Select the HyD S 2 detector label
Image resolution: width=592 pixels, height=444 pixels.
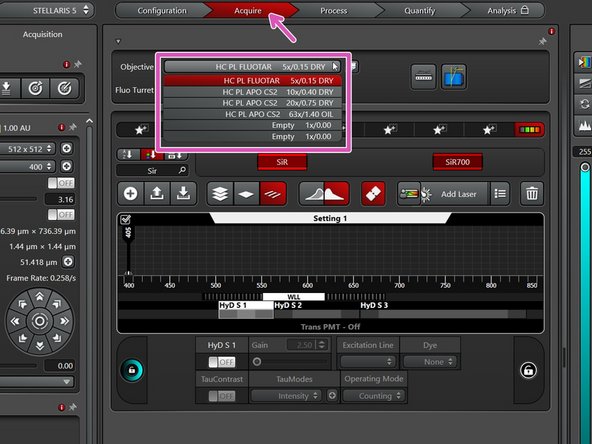coord(288,305)
